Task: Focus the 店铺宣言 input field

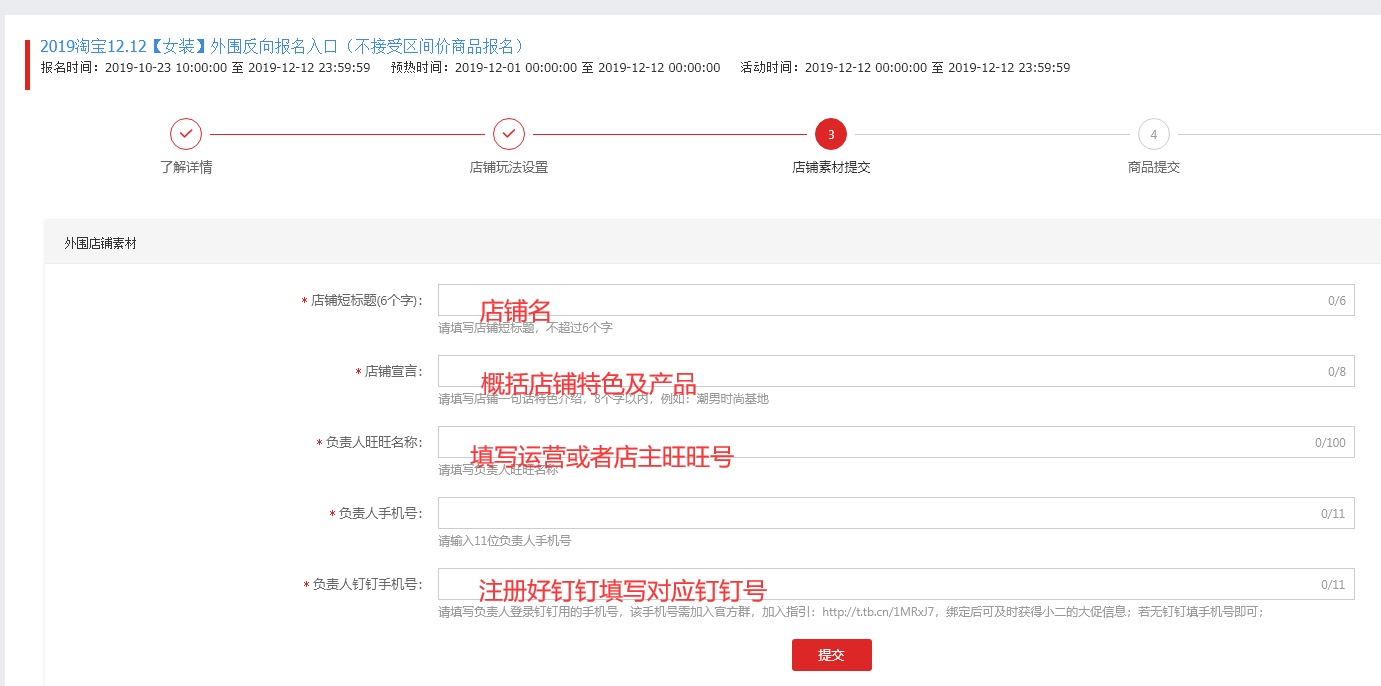Action: (x=896, y=371)
